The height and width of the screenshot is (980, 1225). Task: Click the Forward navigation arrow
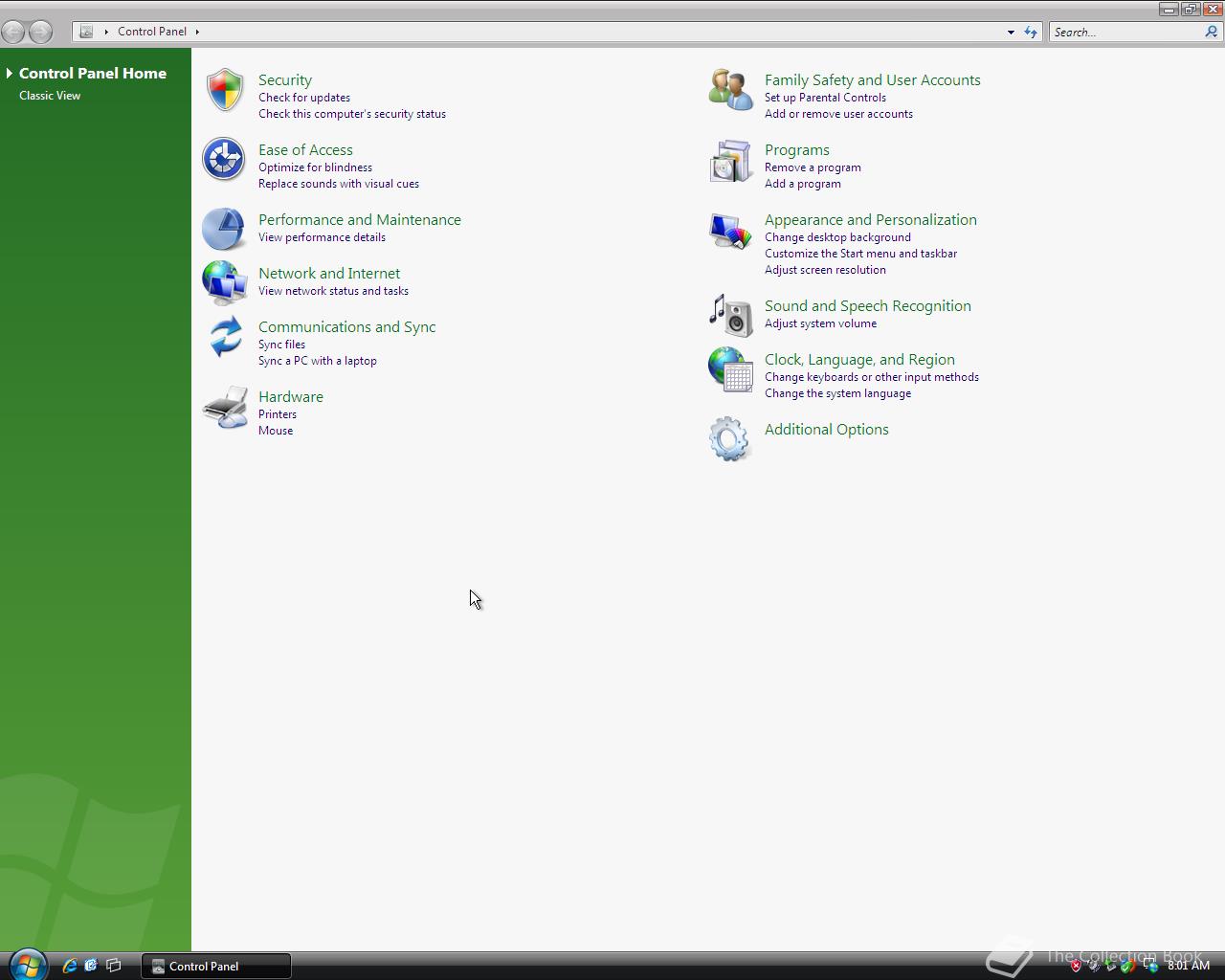[40, 32]
